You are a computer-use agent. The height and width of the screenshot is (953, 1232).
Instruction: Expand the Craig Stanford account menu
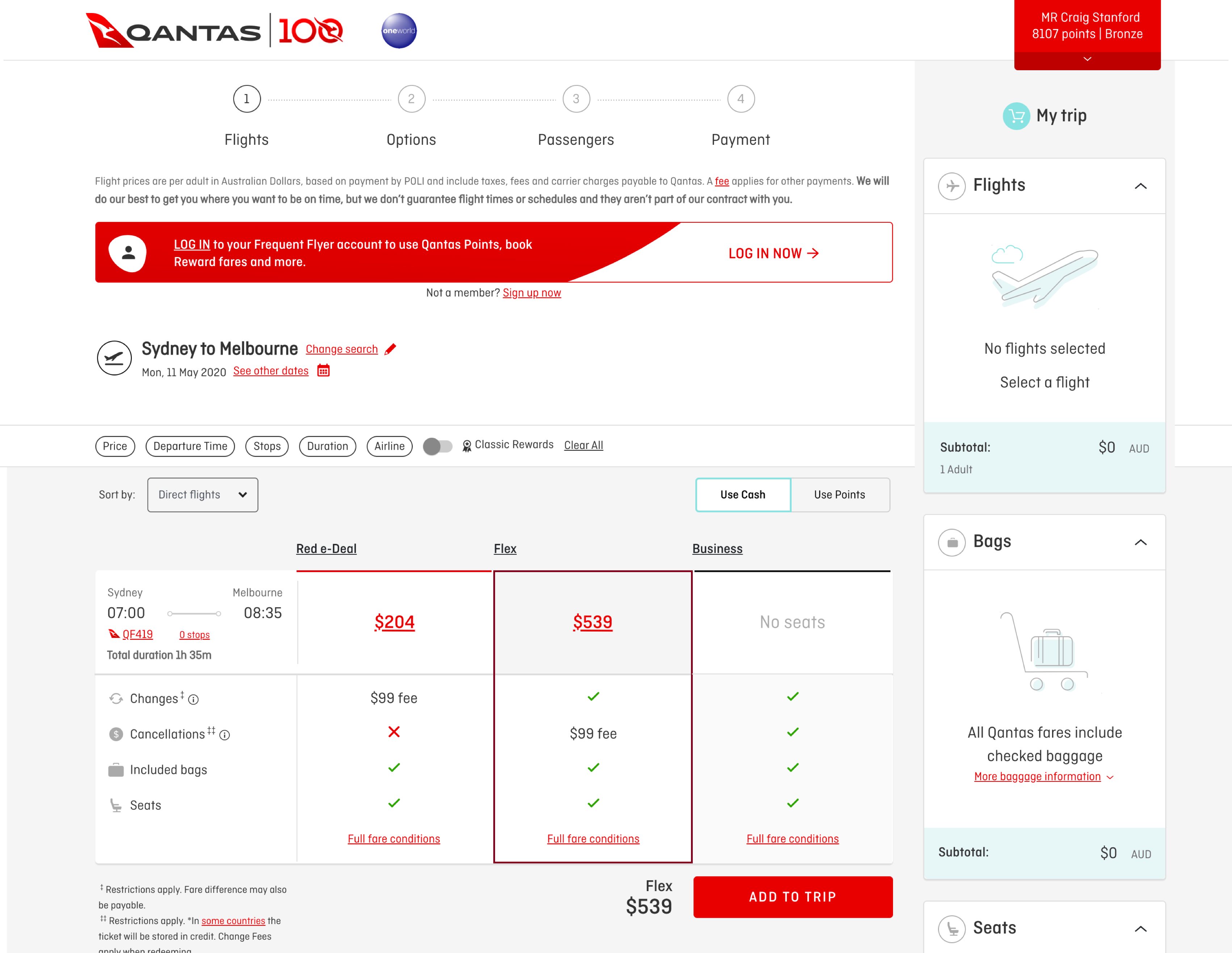pos(1087,59)
